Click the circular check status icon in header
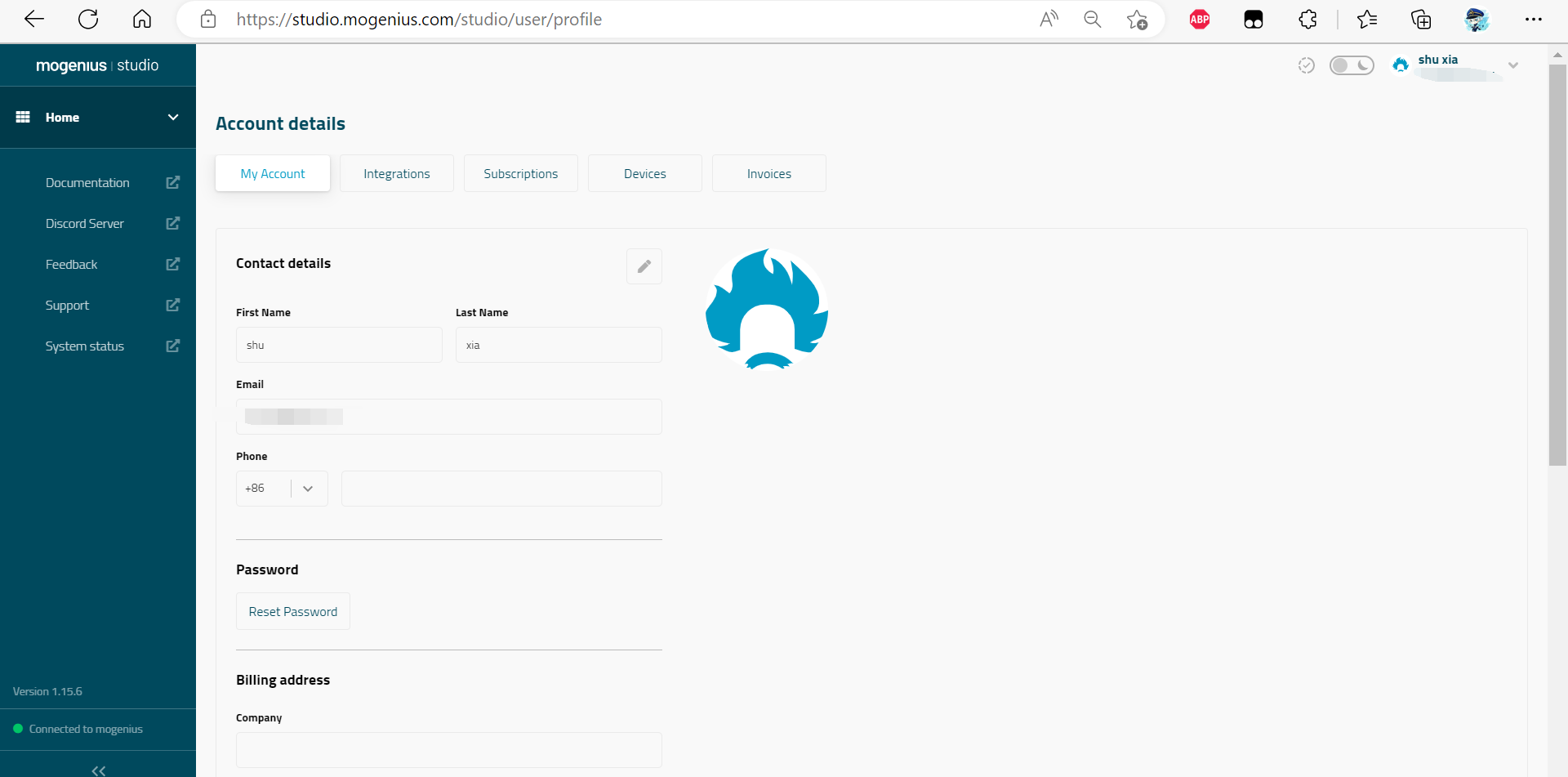The image size is (1568, 777). coord(1306,65)
